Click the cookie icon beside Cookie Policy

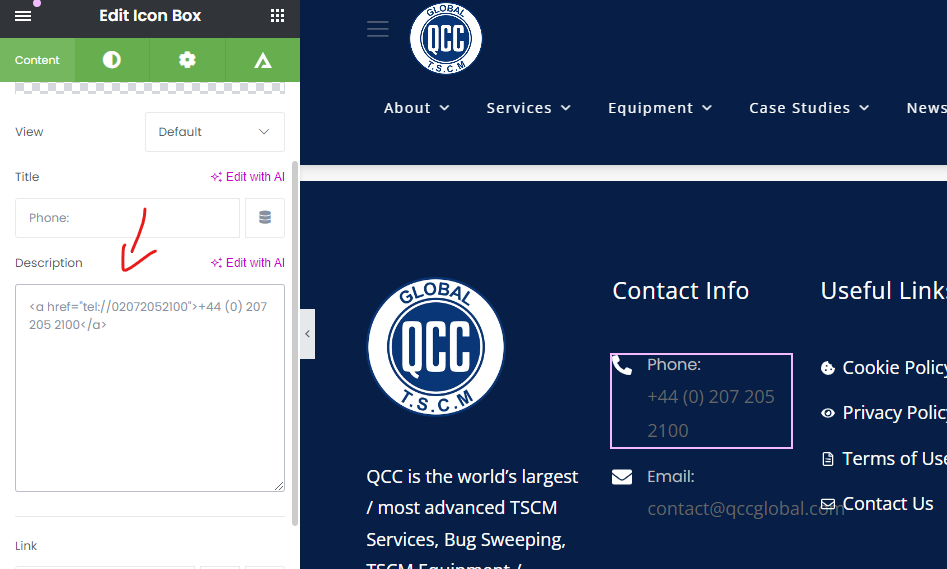coord(828,368)
